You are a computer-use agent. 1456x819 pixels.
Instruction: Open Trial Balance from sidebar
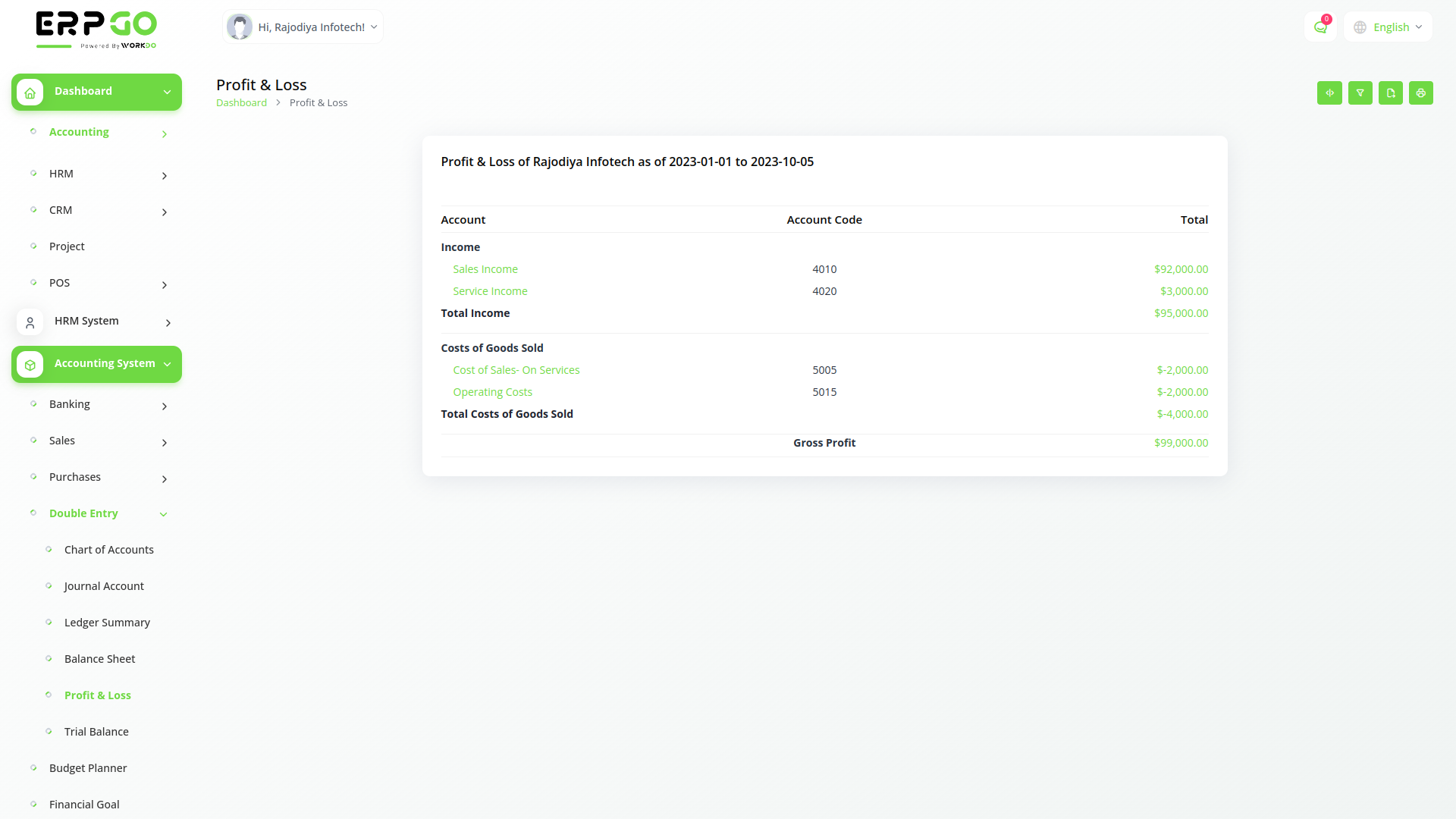click(96, 731)
